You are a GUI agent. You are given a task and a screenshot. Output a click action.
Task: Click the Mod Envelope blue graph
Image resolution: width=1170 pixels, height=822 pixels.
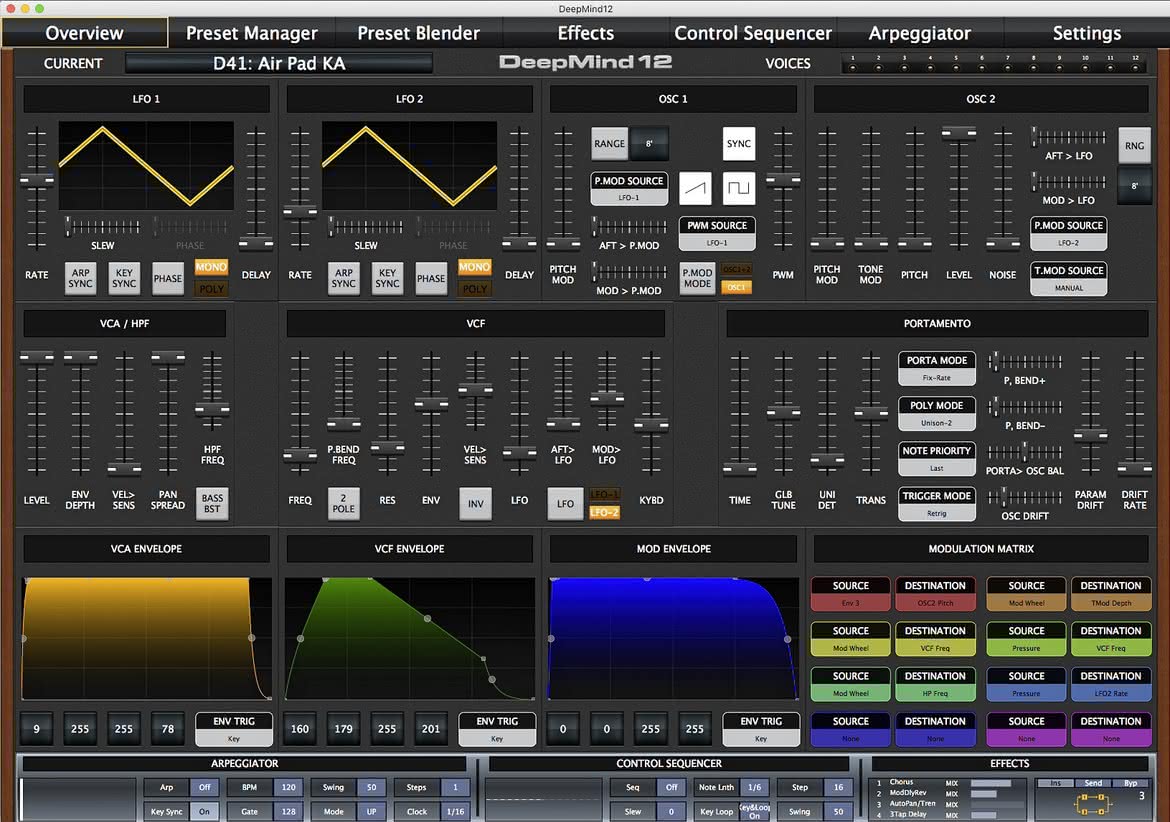pos(673,639)
